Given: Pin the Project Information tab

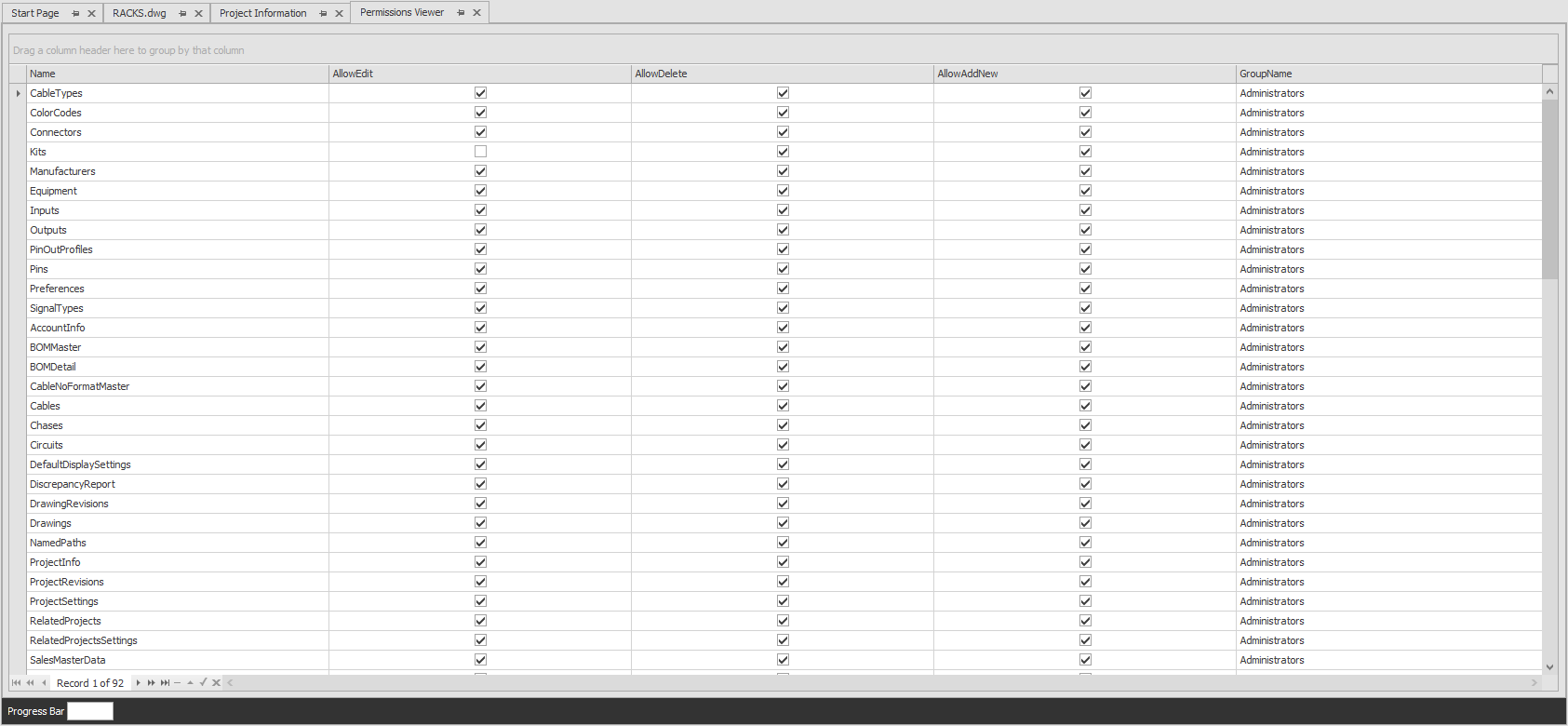Looking at the screenshot, I should [323, 13].
